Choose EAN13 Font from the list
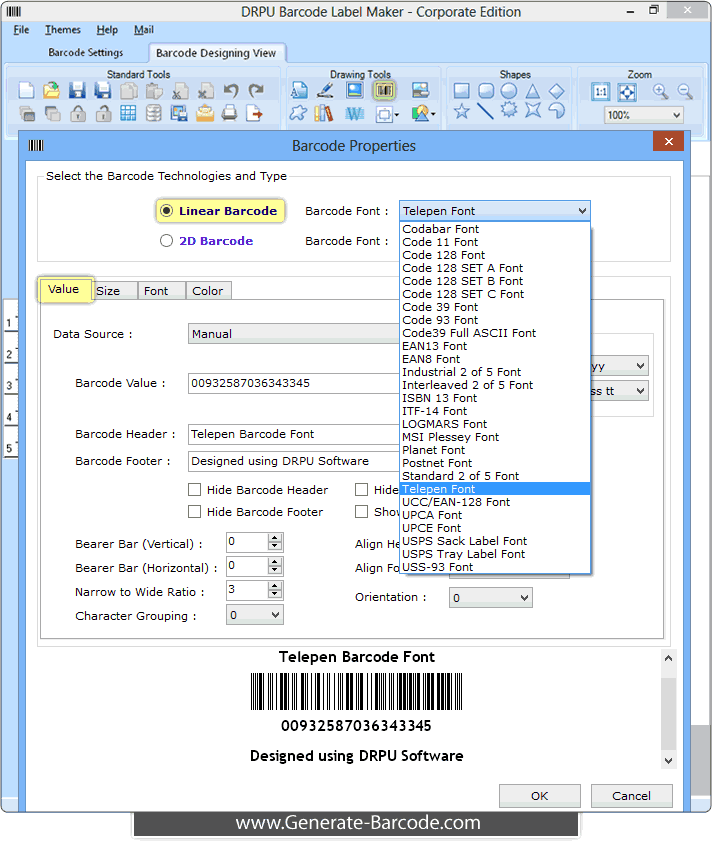Screen dimensions: 712x842 496,346
